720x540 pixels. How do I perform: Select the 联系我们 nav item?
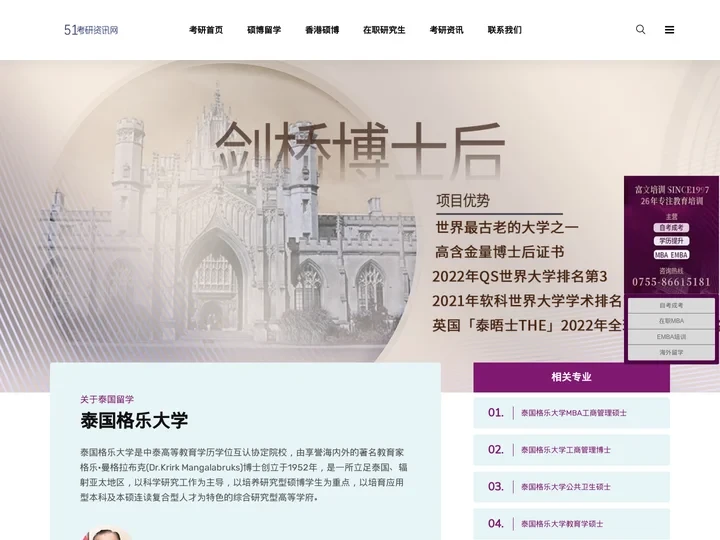click(505, 30)
